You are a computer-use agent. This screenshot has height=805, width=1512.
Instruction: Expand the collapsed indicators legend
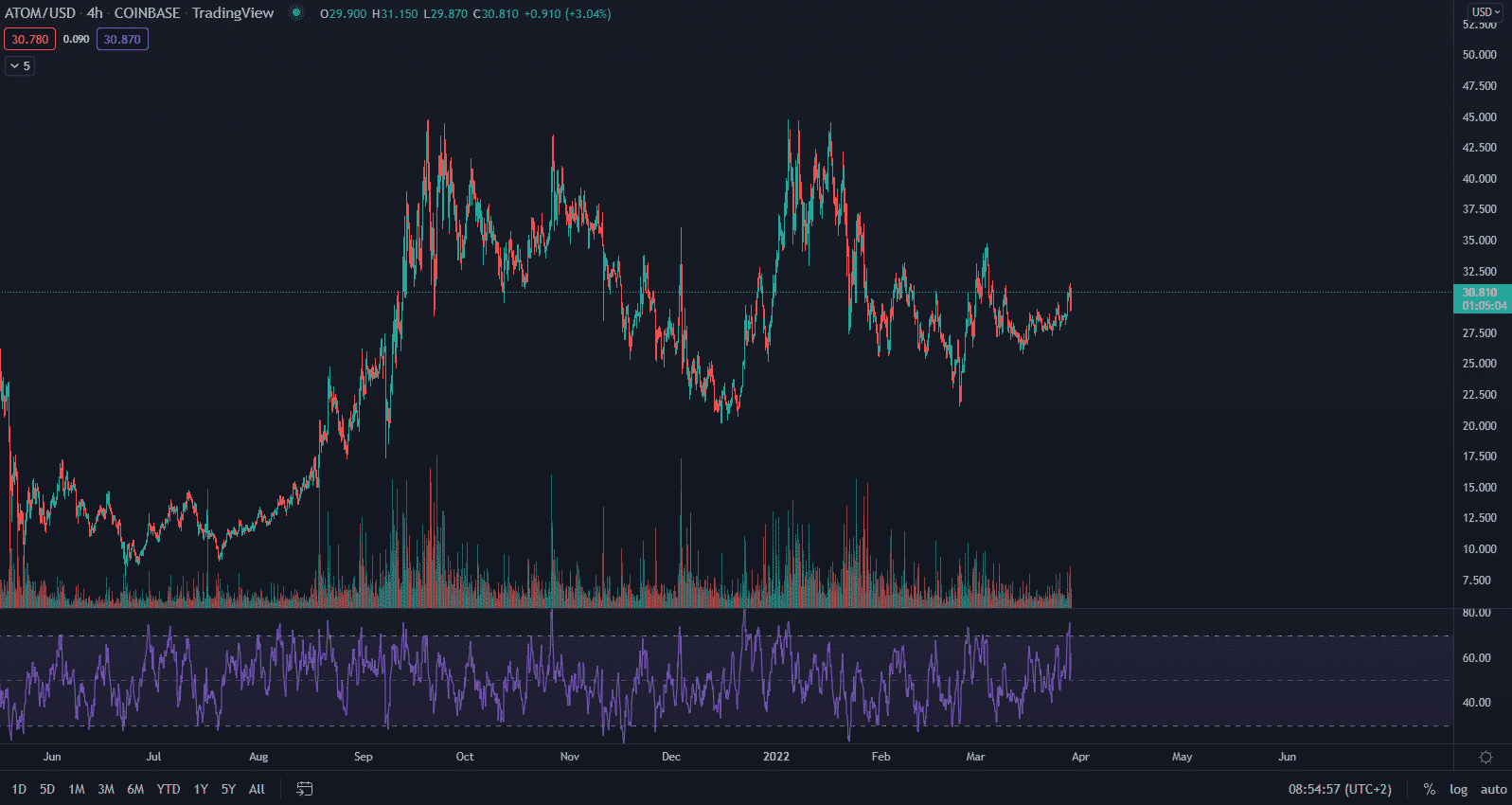[20, 65]
